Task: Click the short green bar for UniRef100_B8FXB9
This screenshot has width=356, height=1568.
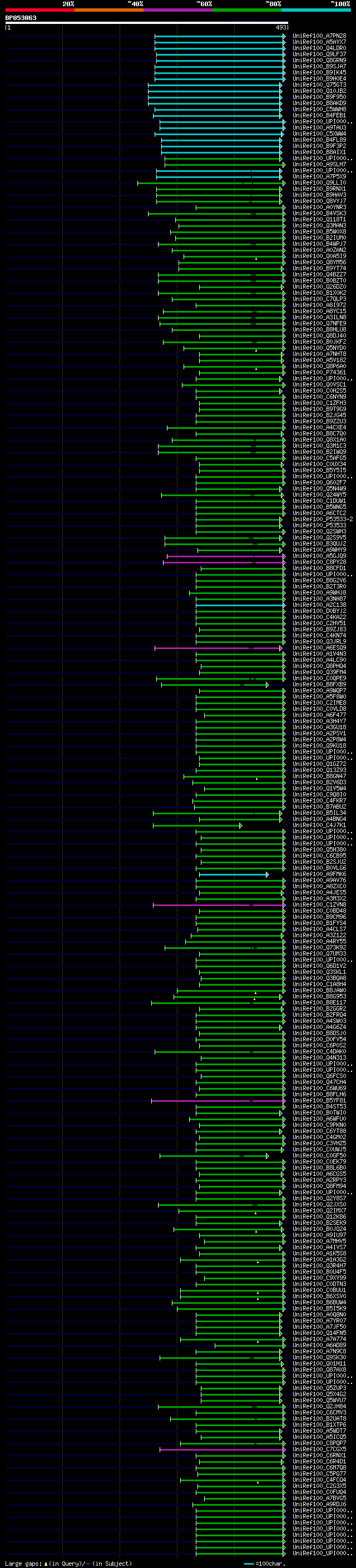Action: coord(215,685)
